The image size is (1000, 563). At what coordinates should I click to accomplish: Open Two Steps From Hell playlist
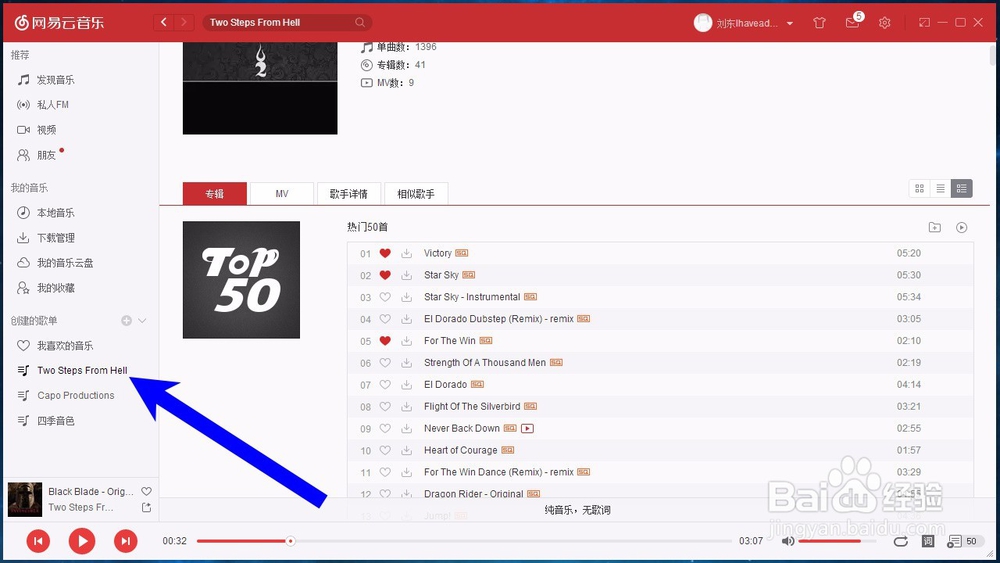[82, 370]
